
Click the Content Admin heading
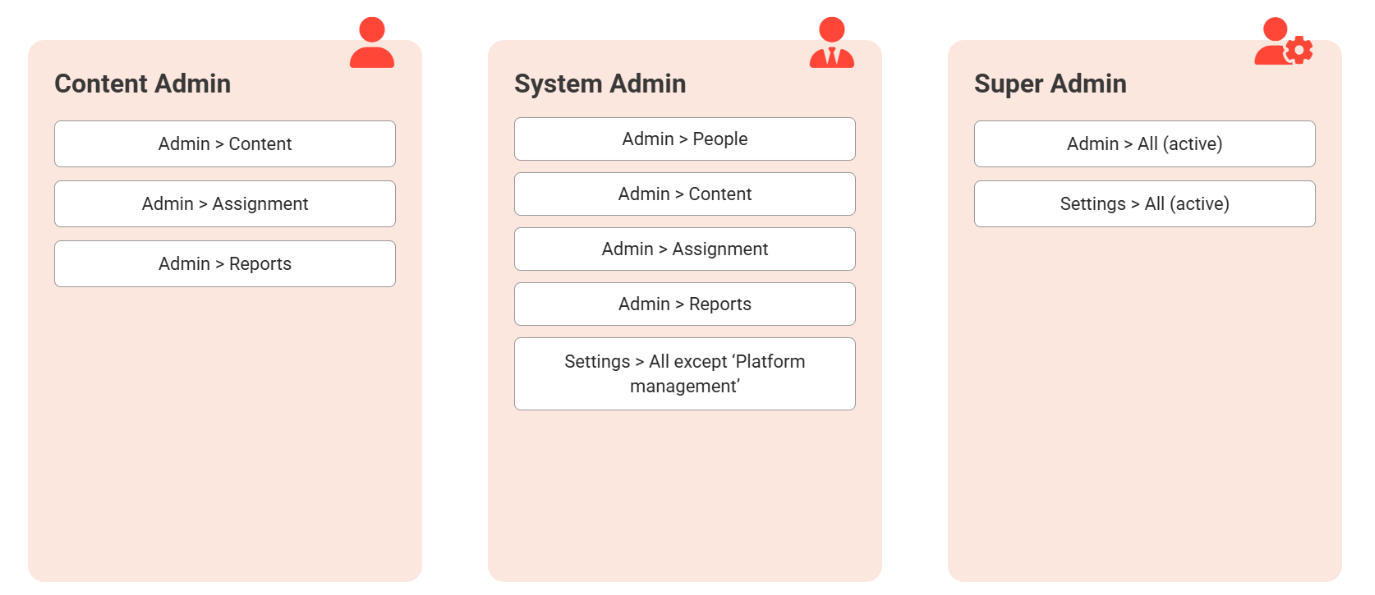tap(142, 84)
